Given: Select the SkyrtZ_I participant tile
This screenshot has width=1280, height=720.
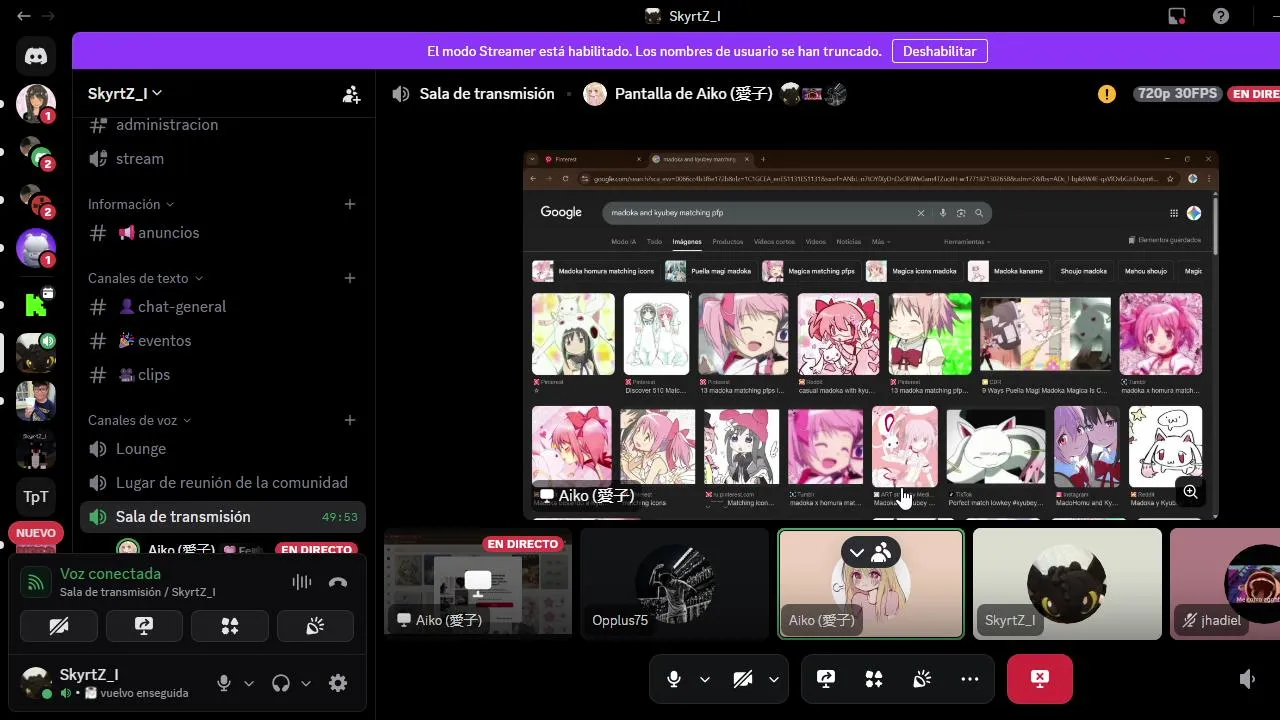Looking at the screenshot, I should click(x=1067, y=584).
